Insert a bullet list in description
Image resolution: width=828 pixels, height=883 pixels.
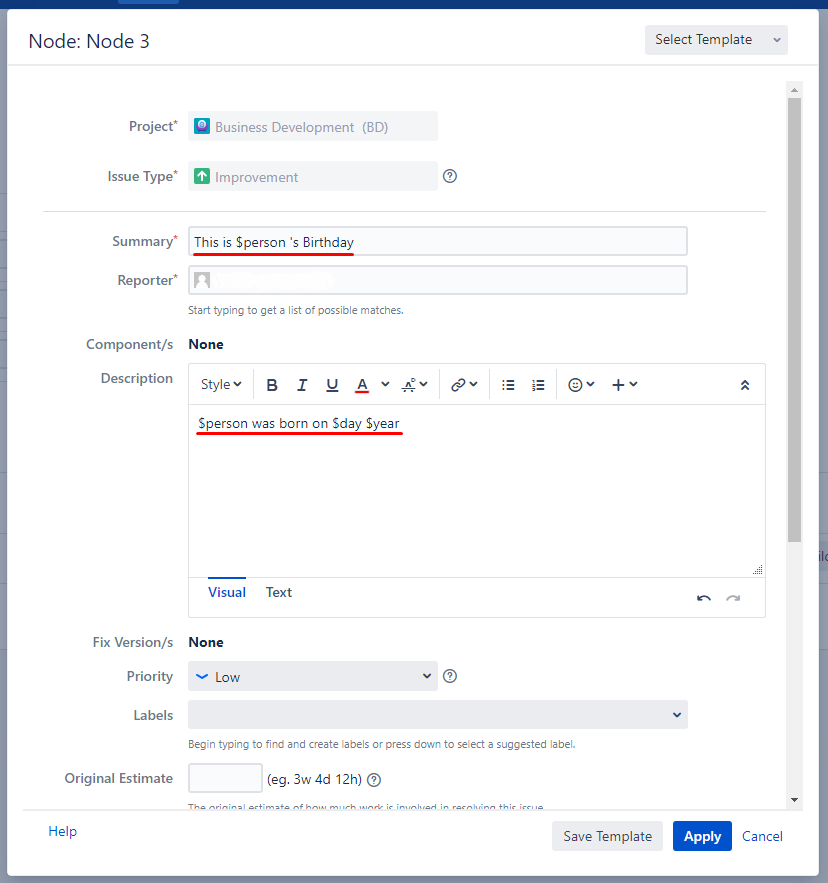click(x=508, y=385)
